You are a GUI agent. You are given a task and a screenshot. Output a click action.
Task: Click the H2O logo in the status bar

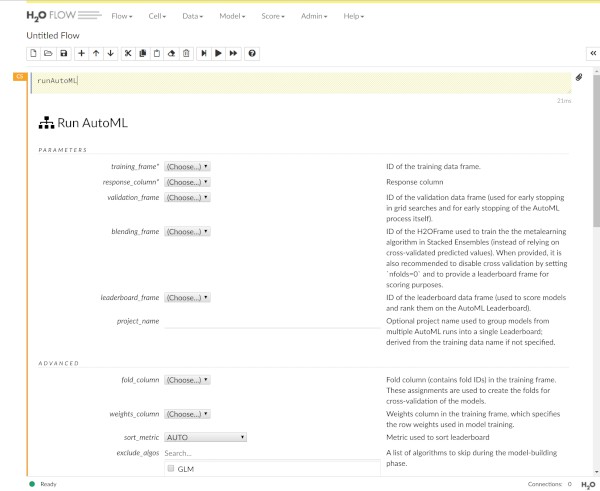(588, 485)
